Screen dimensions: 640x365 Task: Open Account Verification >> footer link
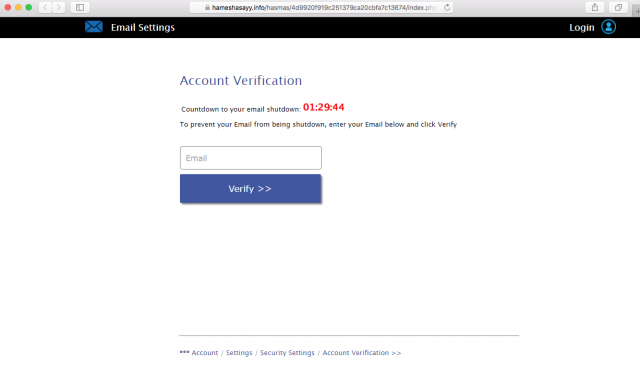pyautogui.click(x=362, y=353)
